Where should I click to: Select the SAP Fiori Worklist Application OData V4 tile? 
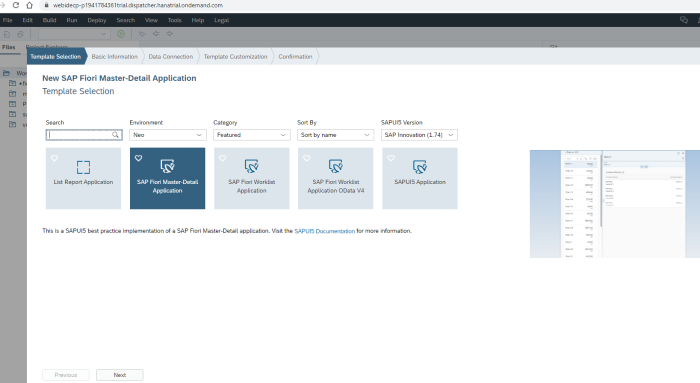[336, 179]
